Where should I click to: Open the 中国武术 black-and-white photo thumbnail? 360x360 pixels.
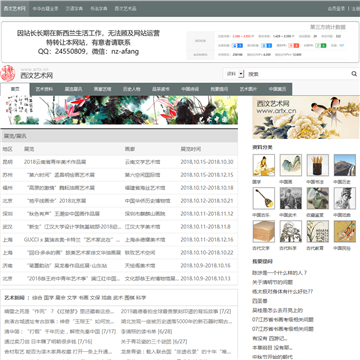291,198
